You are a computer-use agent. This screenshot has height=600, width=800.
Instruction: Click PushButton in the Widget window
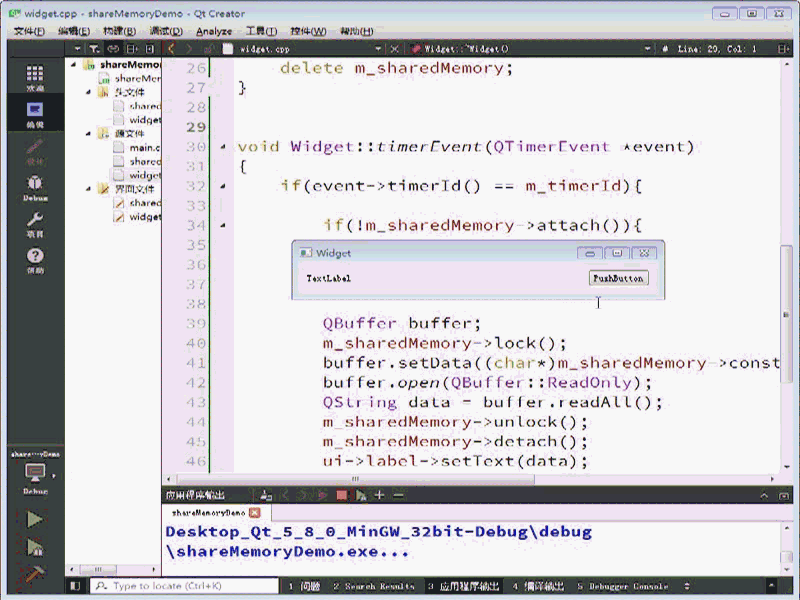coord(618,278)
